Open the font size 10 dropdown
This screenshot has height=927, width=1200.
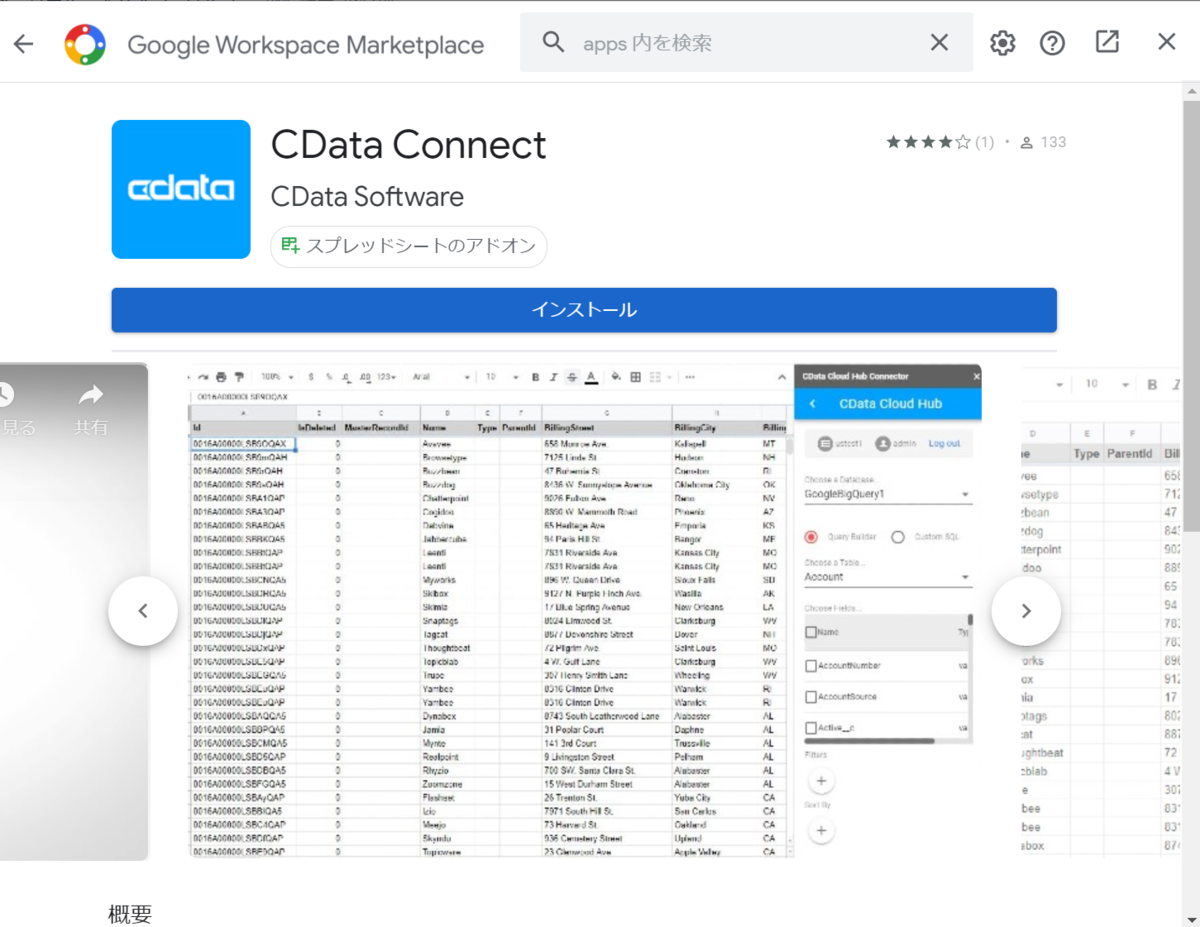(502, 377)
